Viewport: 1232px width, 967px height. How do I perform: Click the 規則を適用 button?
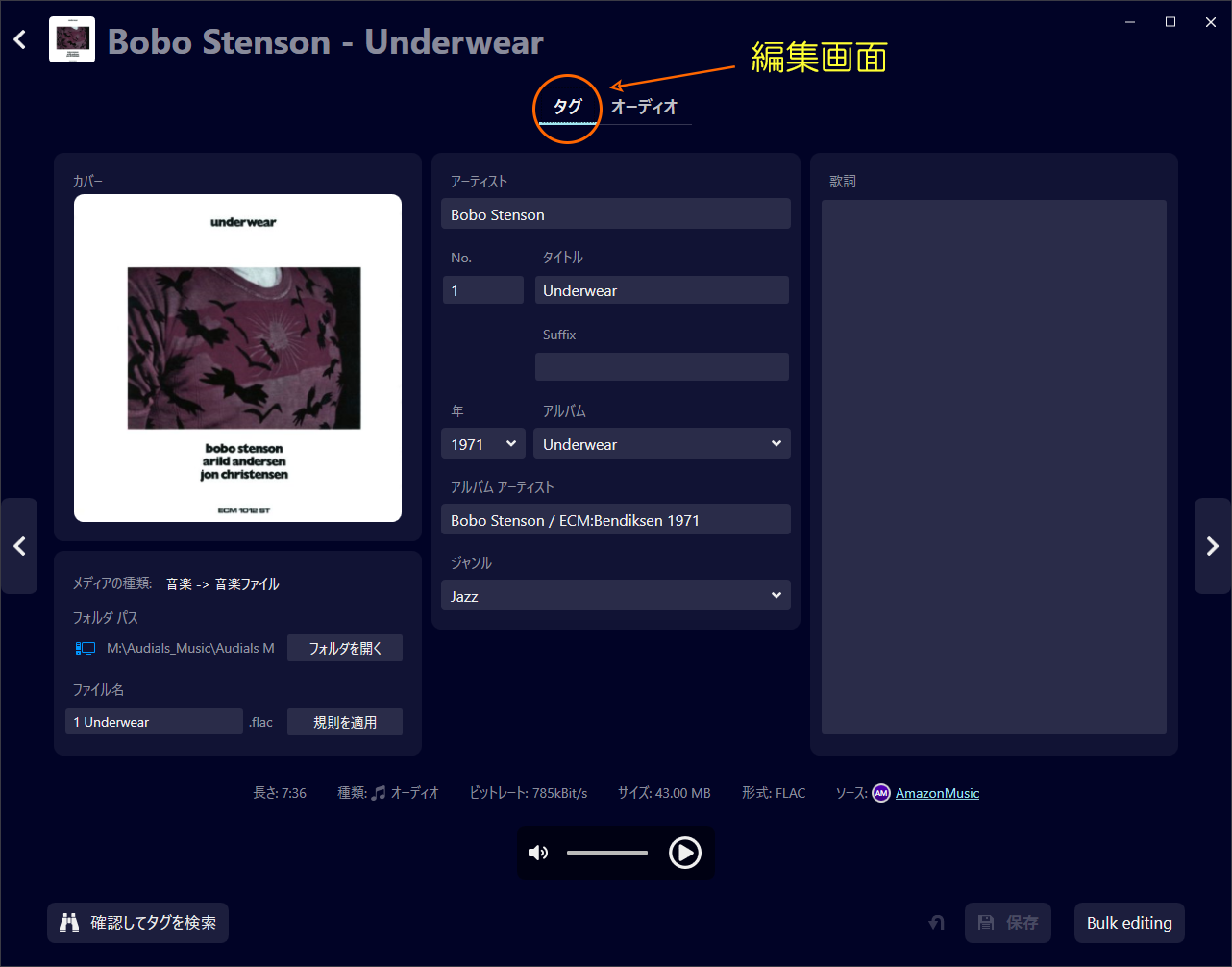click(x=345, y=722)
